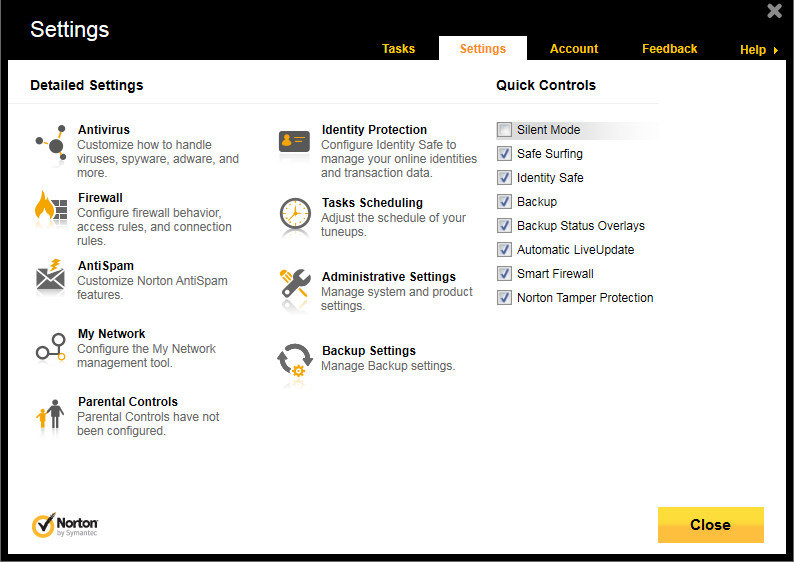The height and width of the screenshot is (562, 794).
Task: Click the yellow Close button
Action: (710, 525)
